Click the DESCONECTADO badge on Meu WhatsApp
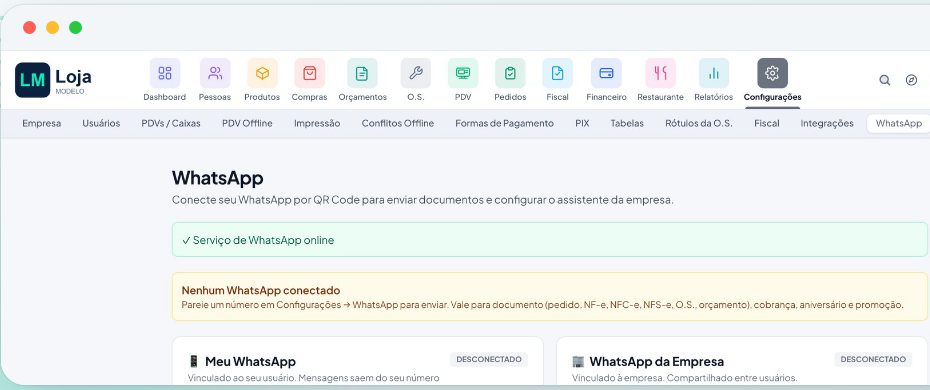The width and height of the screenshot is (930, 390). pyautogui.click(x=489, y=359)
